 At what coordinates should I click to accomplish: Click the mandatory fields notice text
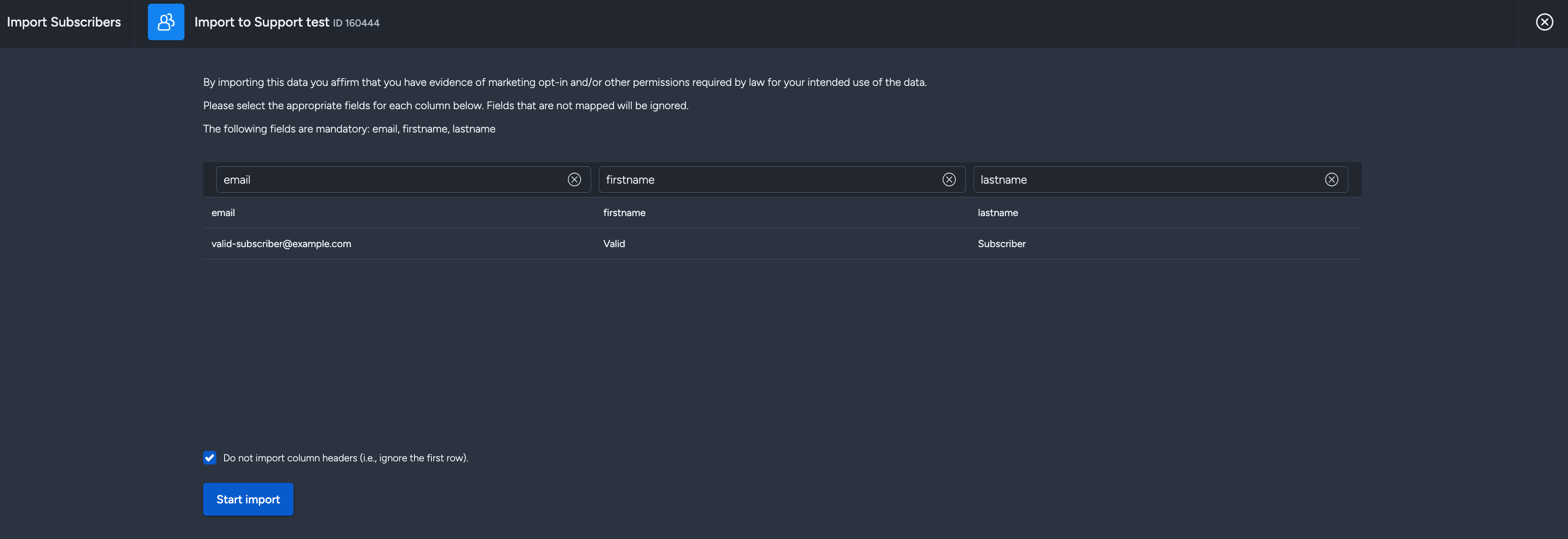(x=349, y=129)
